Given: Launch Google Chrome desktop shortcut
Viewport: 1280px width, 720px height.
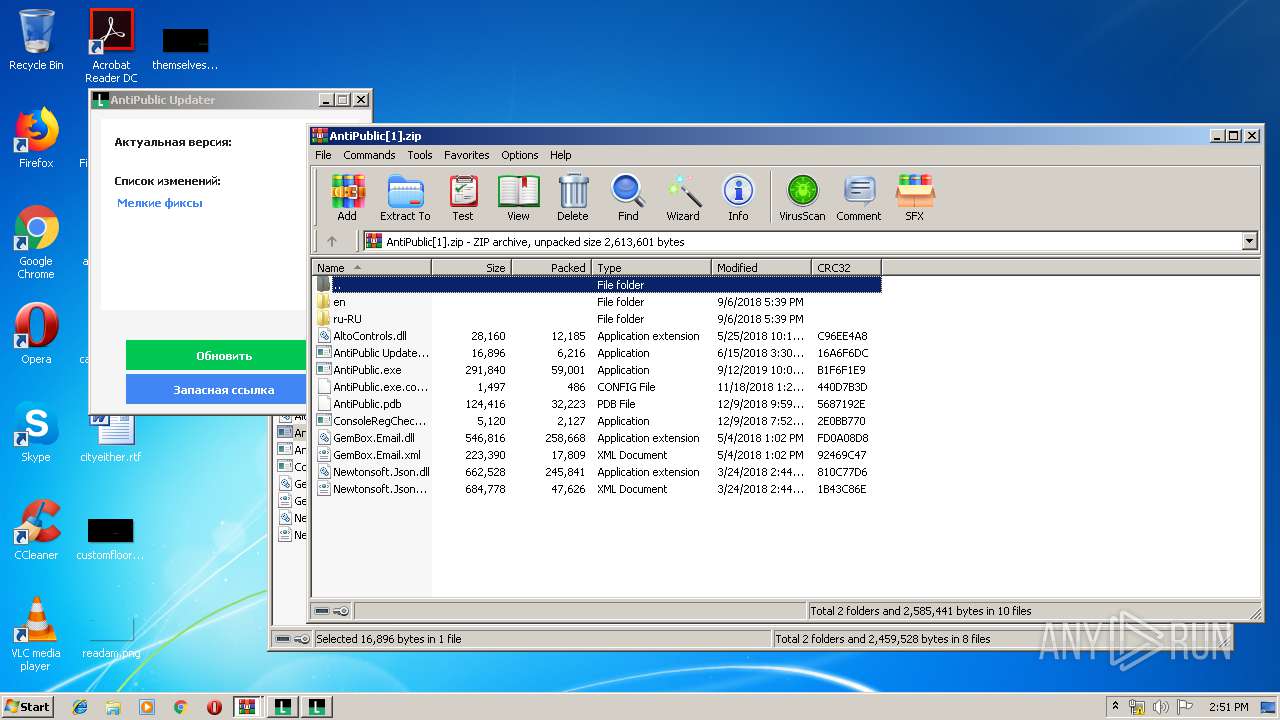Looking at the screenshot, I should 36,243.
